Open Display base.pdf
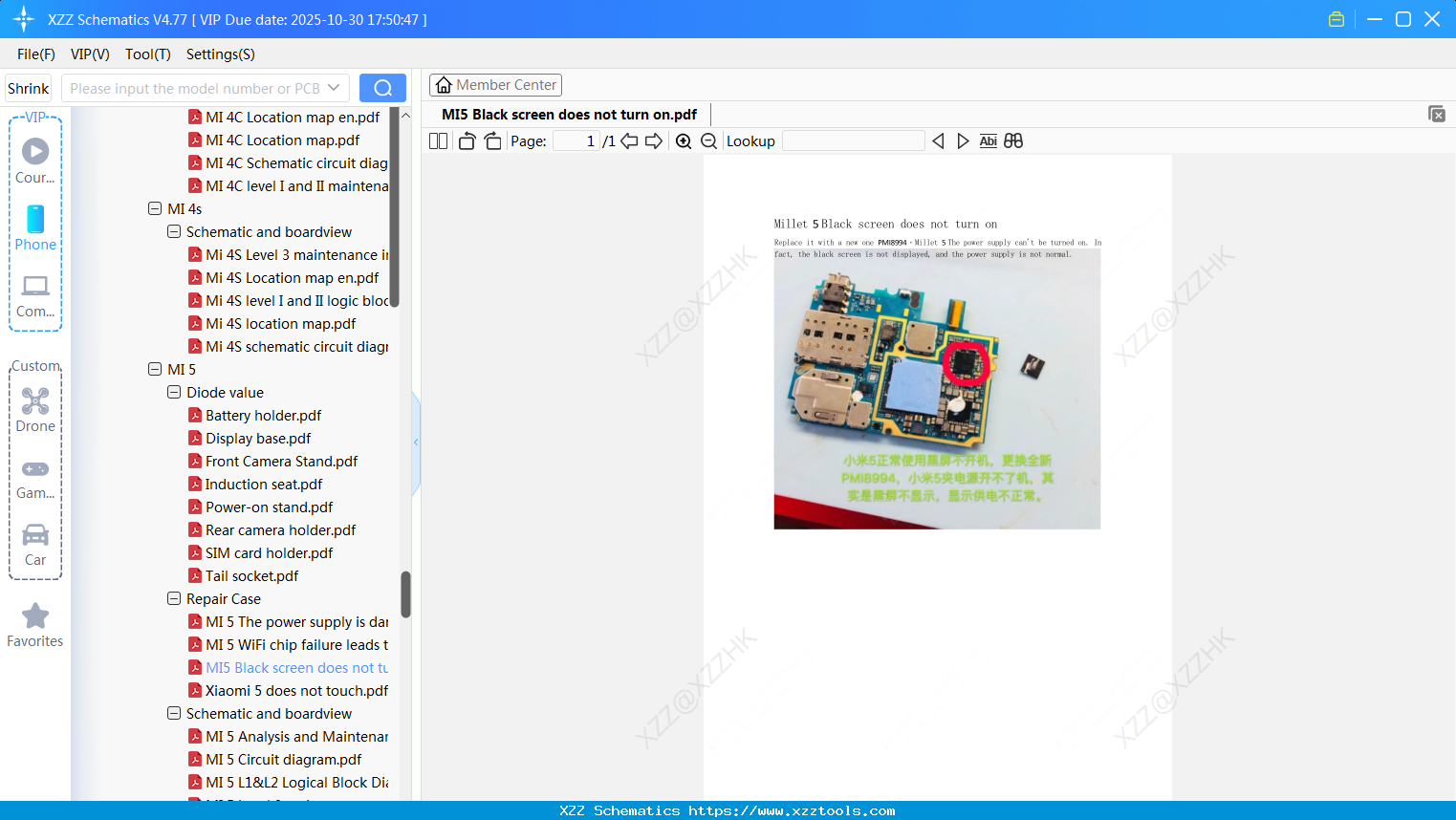 click(258, 438)
